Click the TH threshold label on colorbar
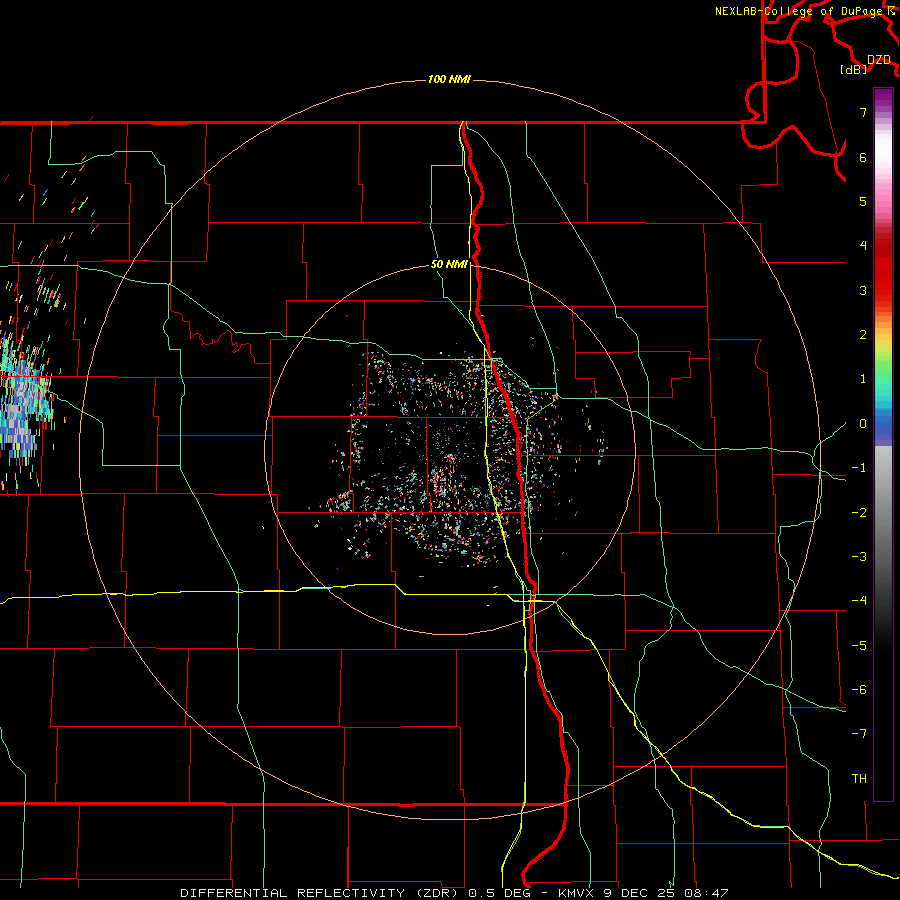This screenshot has width=900, height=900. (x=859, y=779)
